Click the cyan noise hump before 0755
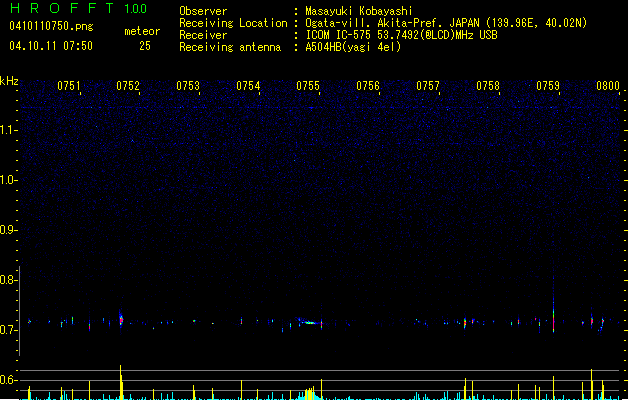Screen dimensions: 629x400 pos(310,394)
